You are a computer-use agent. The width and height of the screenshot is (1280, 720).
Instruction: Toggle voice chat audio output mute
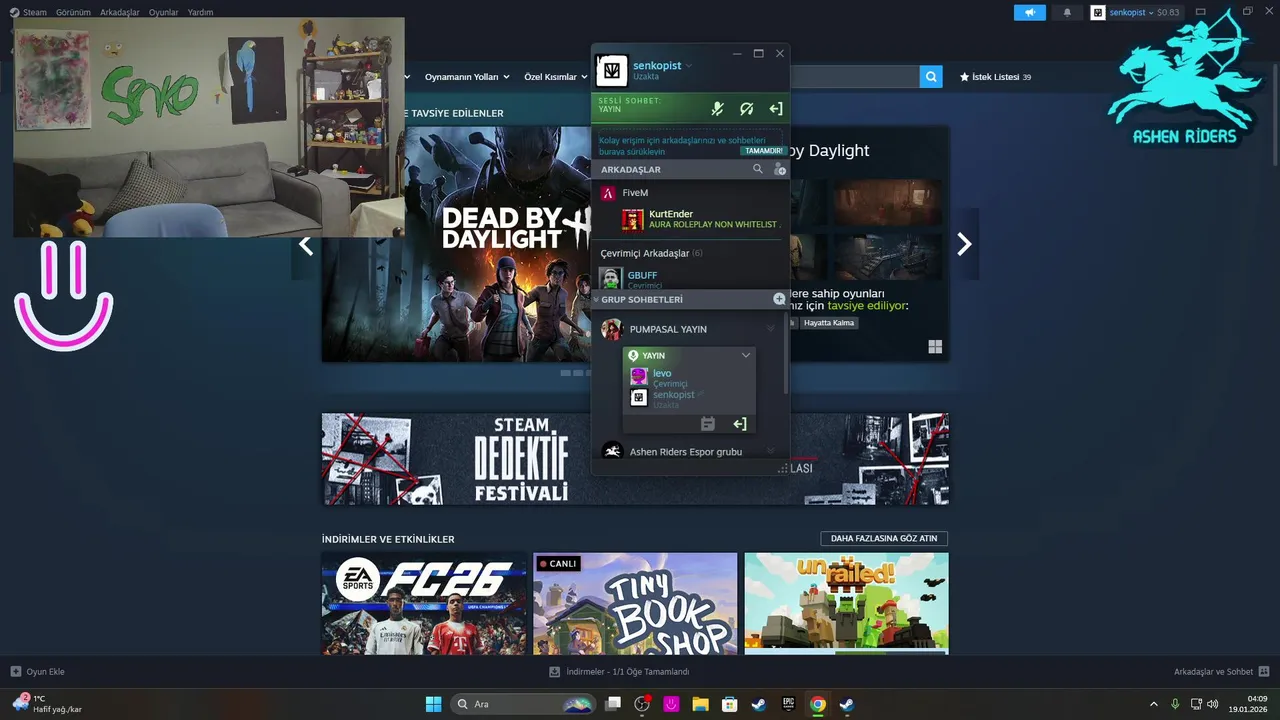coord(746,109)
